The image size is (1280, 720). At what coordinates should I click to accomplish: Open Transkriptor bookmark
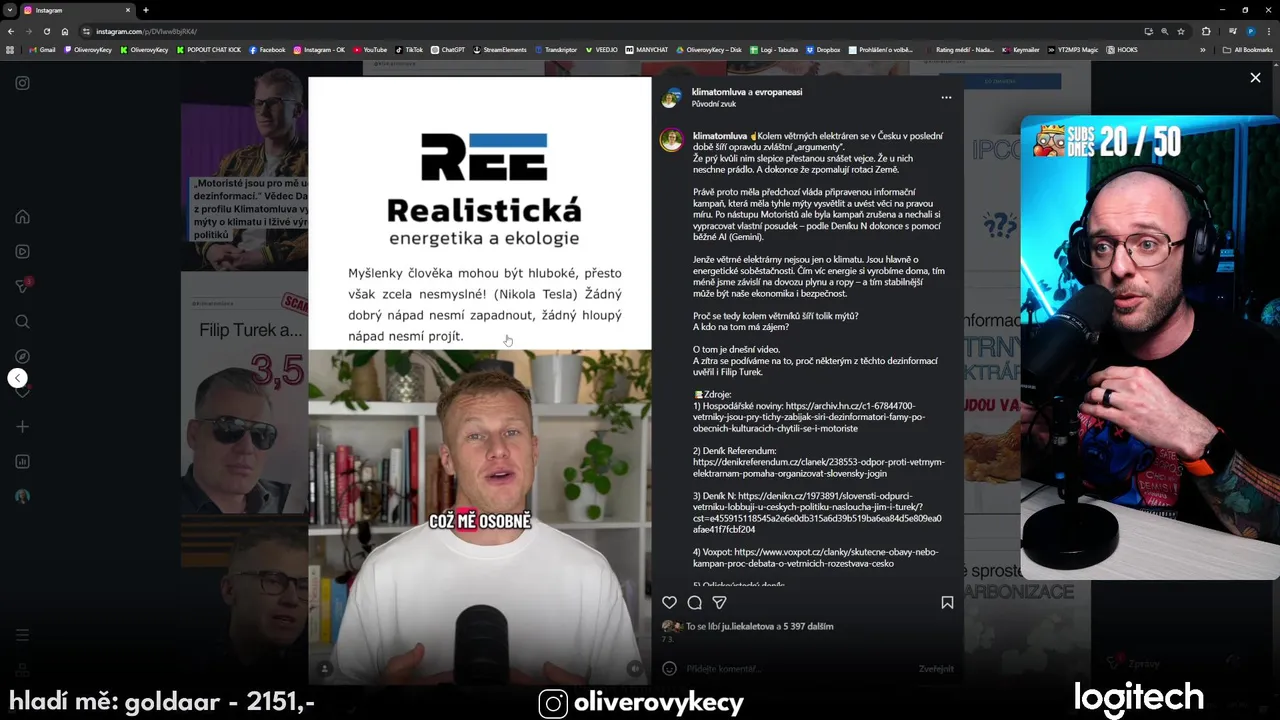point(556,49)
